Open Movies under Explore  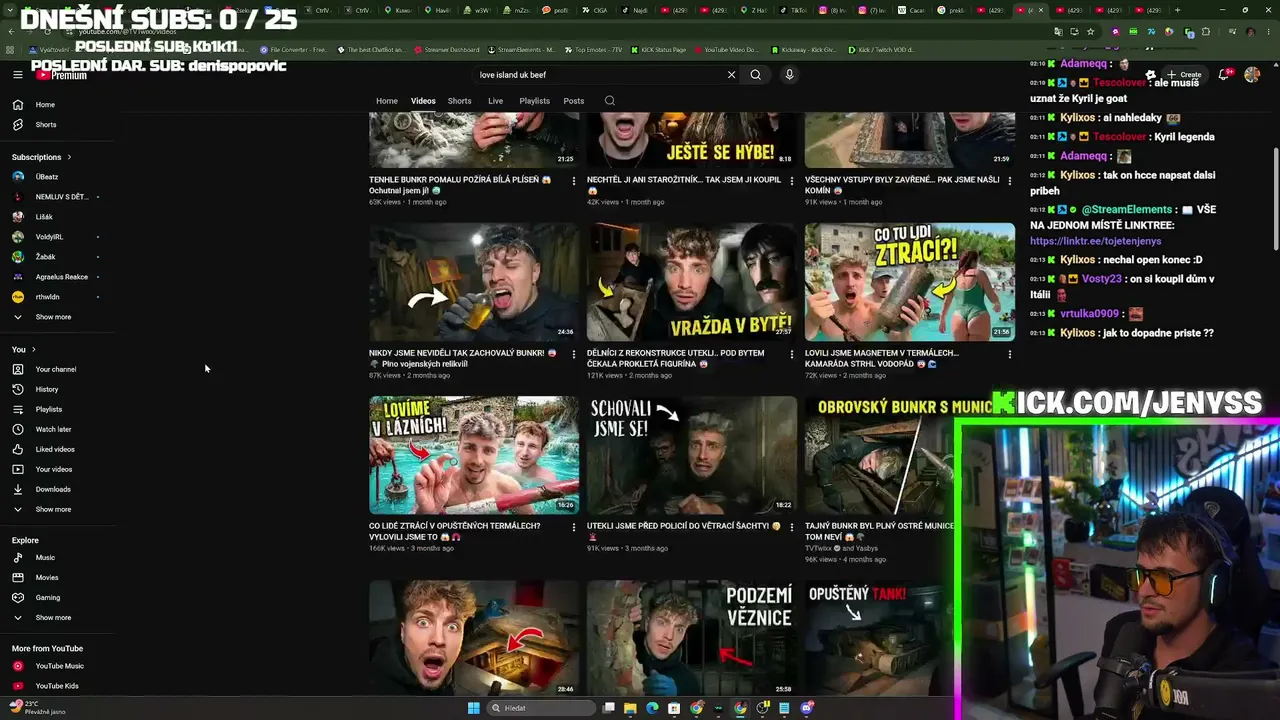[x=47, y=577]
